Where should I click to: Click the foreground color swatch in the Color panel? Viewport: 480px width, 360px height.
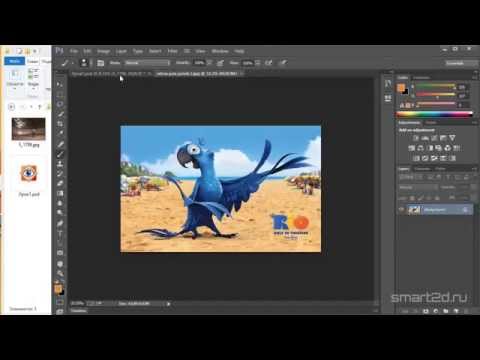click(x=401, y=88)
